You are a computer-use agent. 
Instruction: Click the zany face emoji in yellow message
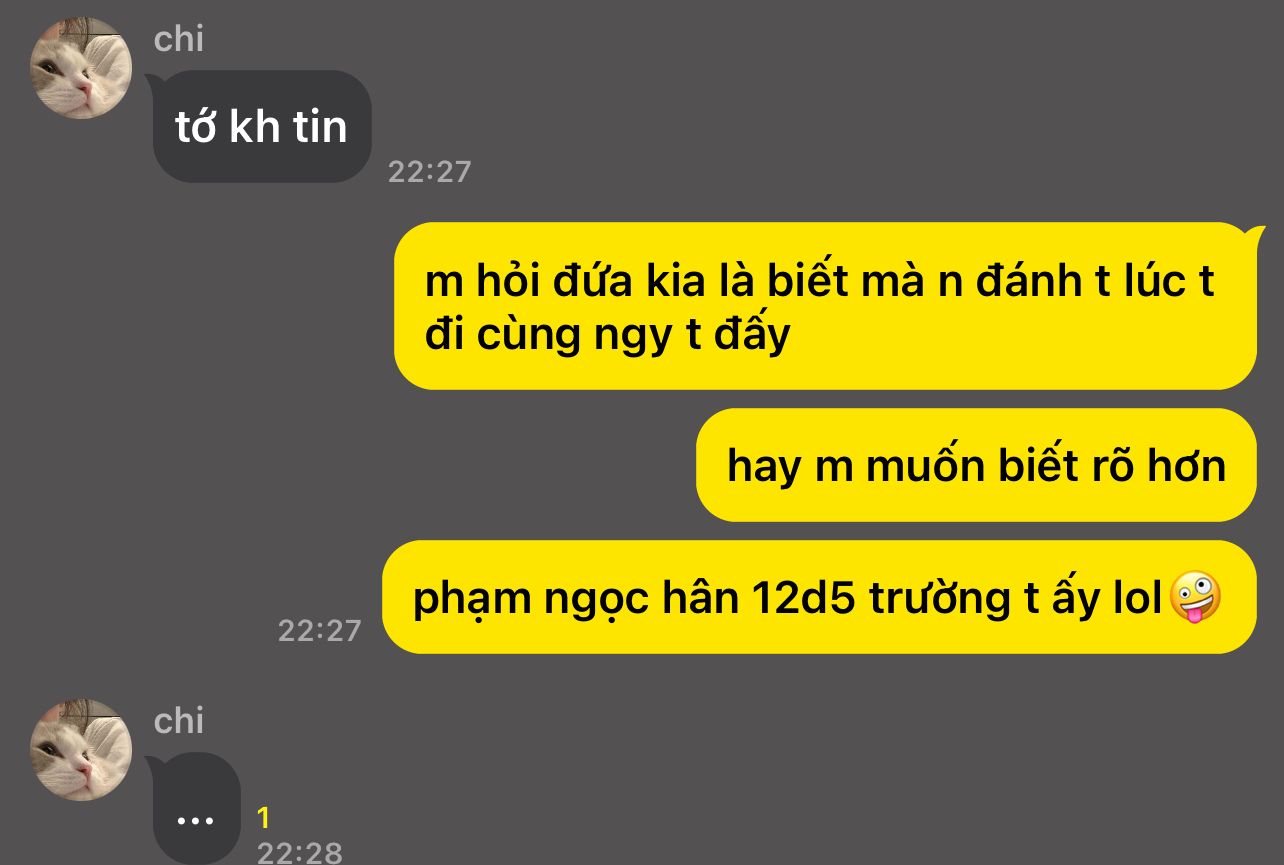1195,598
